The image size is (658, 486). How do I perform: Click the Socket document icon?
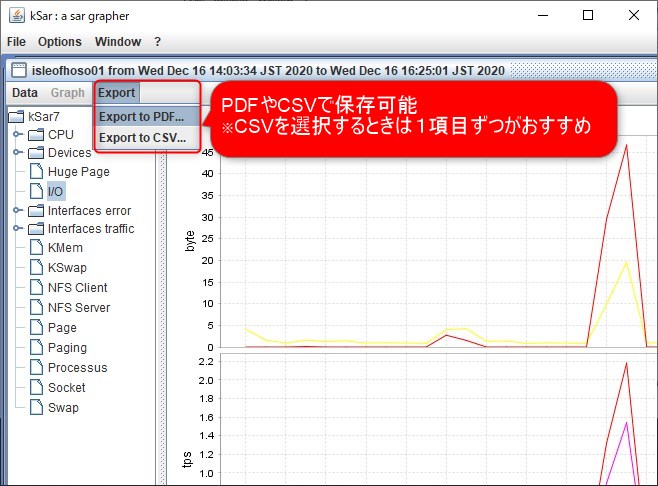coord(37,387)
